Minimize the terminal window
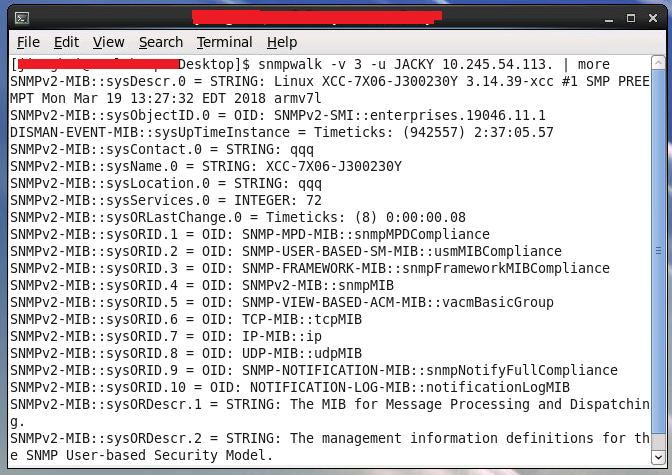Screen dimensions: 672x475 609,18
